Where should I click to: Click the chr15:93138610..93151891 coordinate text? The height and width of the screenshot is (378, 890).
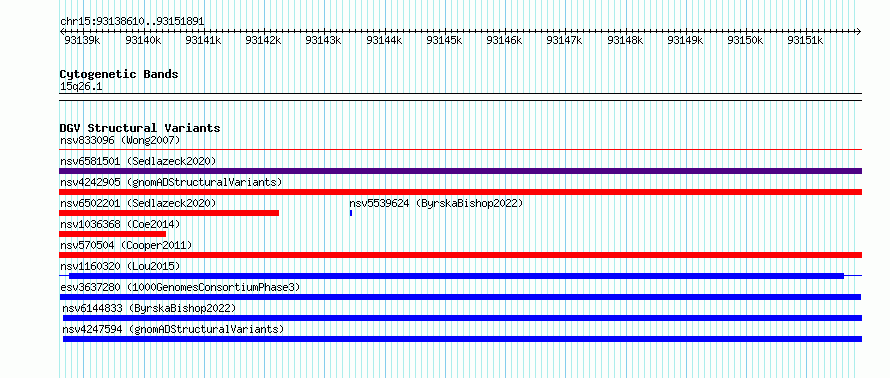tap(132, 21)
